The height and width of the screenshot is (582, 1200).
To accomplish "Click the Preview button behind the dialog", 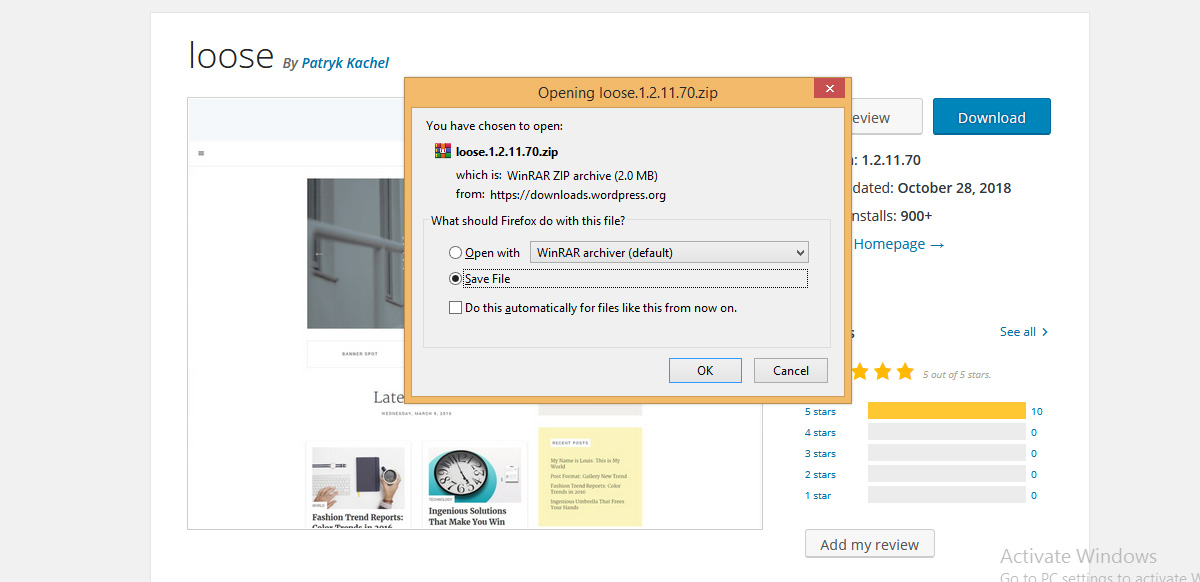I will click(886, 117).
